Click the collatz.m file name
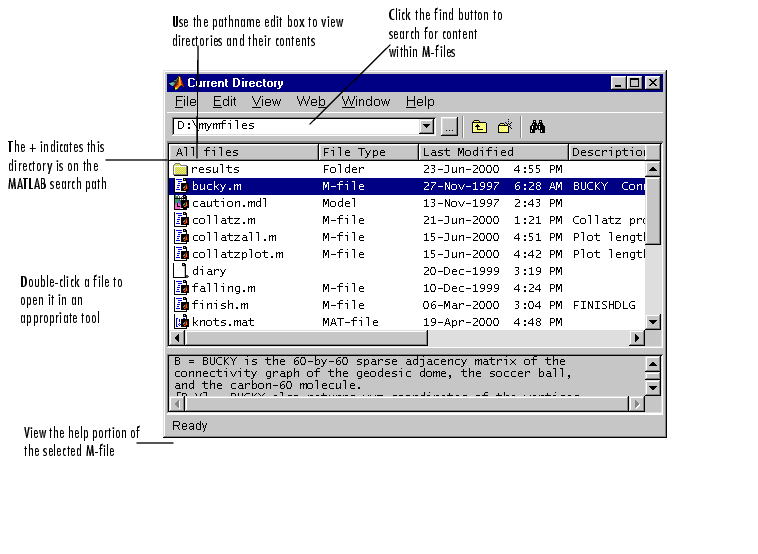 coord(224,220)
